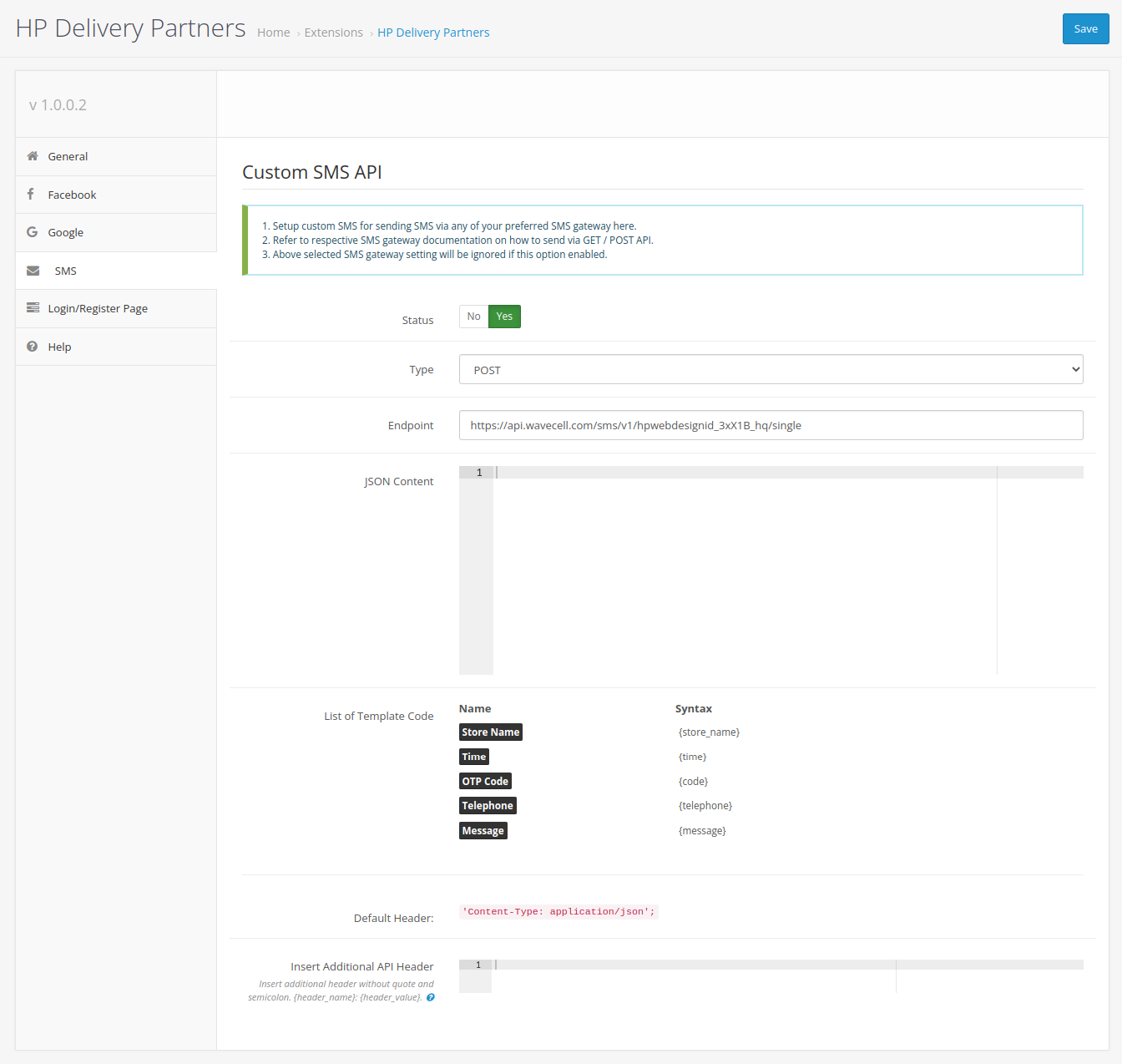The width and height of the screenshot is (1122, 1064).
Task: Open the Extensions breadcrumb link
Action: click(x=333, y=33)
